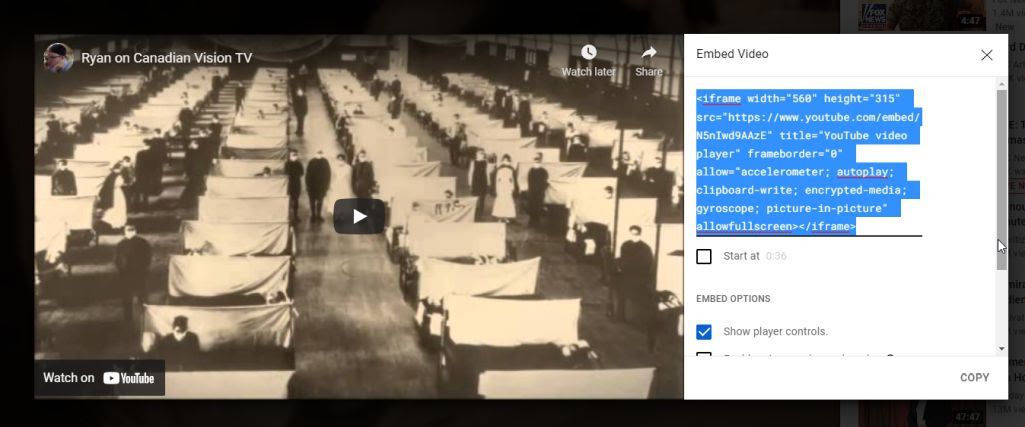Click the Watch later clock icon

coord(588,52)
